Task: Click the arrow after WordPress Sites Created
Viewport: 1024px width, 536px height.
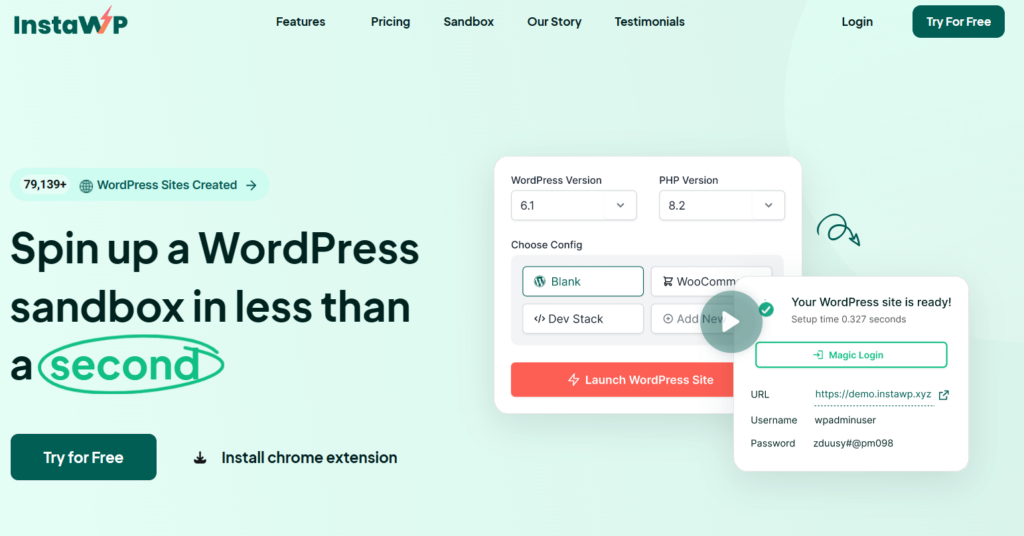Action: (251, 185)
